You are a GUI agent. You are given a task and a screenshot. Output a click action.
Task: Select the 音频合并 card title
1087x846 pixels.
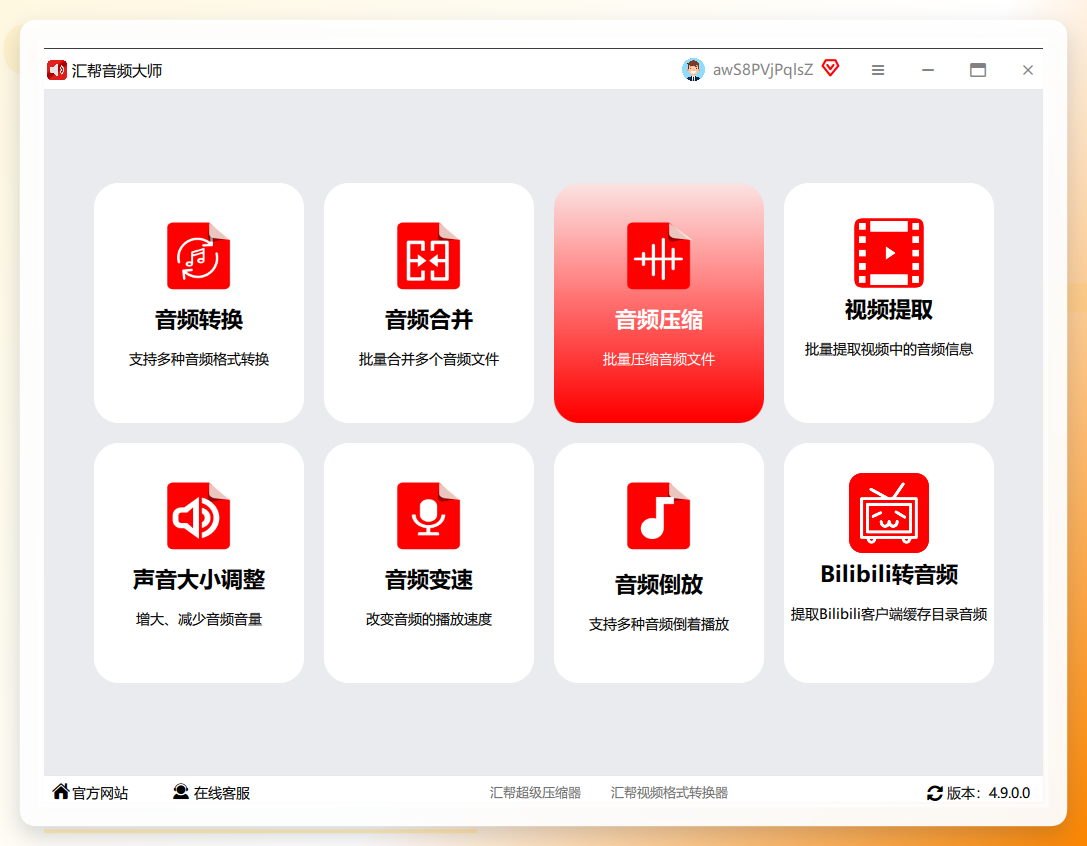pyautogui.click(x=429, y=320)
